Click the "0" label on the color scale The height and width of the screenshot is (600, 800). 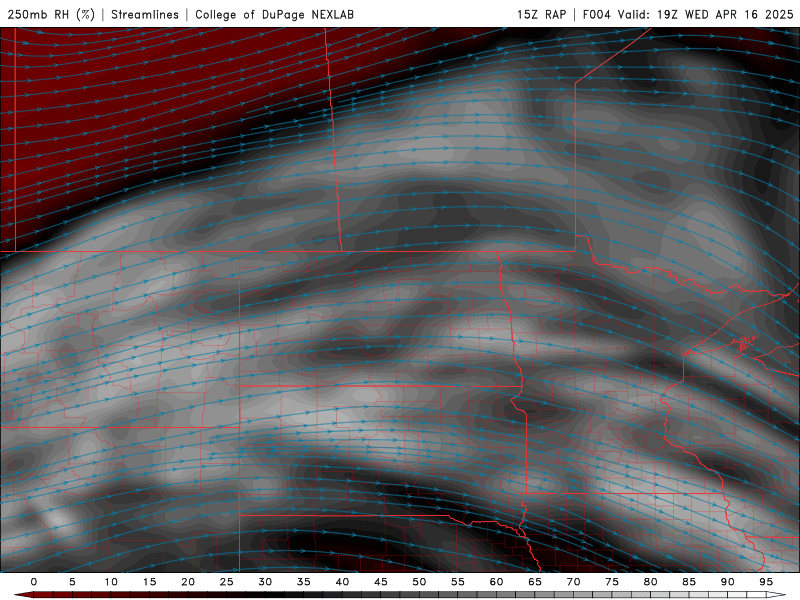(x=34, y=582)
